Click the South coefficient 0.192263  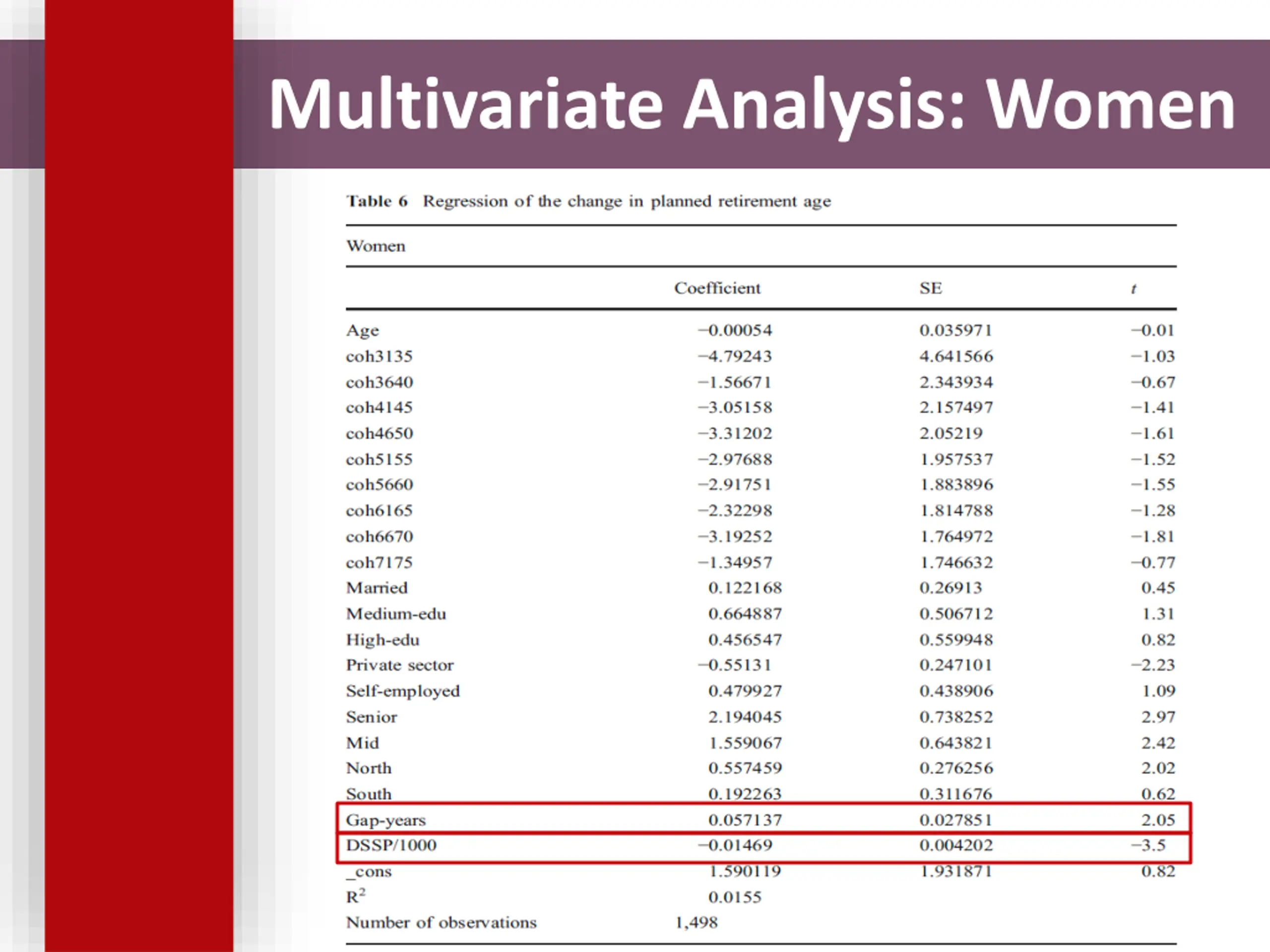pyautogui.click(x=745, y=794)
